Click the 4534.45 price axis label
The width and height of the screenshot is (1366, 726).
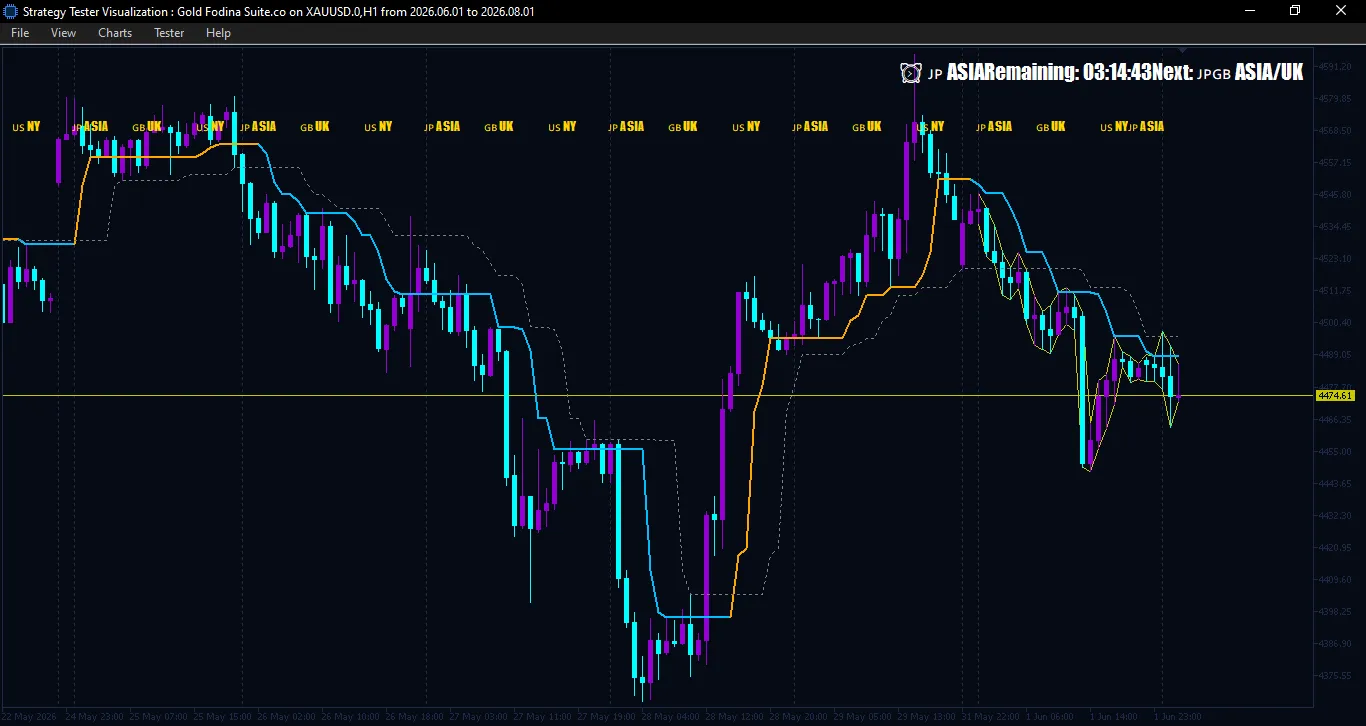pyautogui.click(x=1335, y=226)
